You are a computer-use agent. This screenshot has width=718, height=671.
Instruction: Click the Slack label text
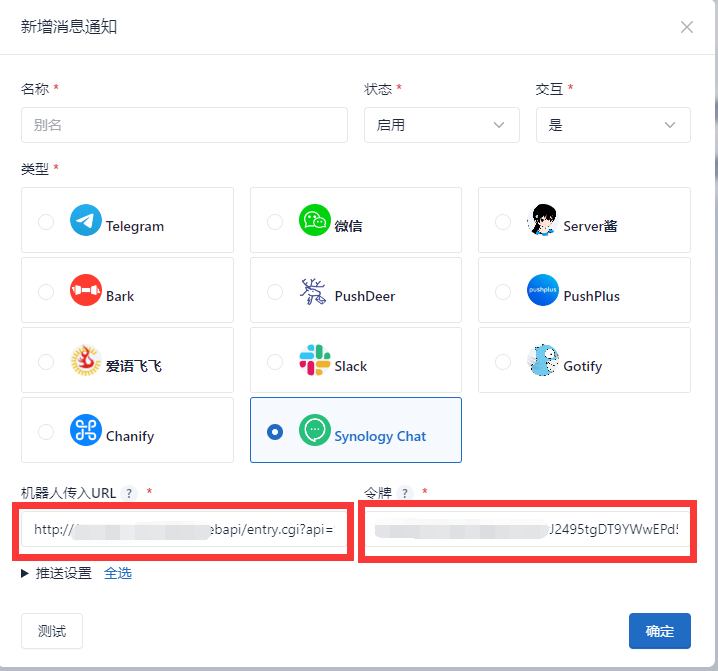tap(351, 366)
